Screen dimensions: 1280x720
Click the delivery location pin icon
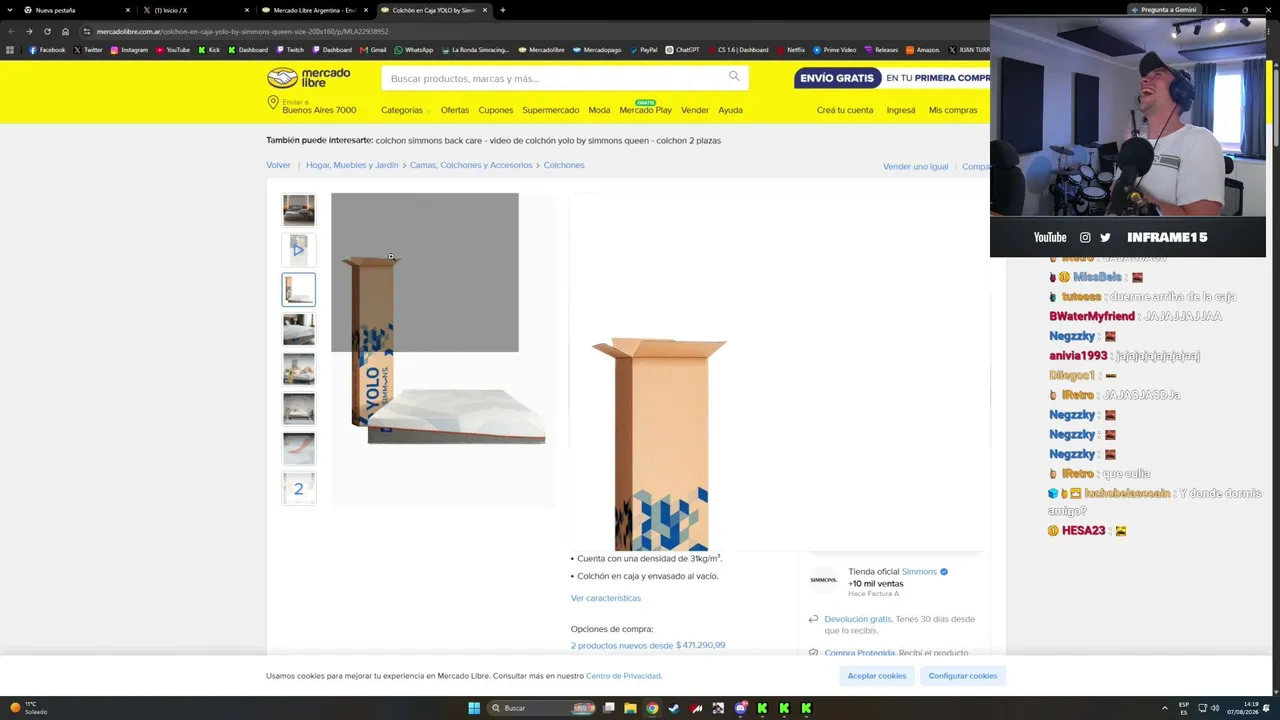coord(272,104)
